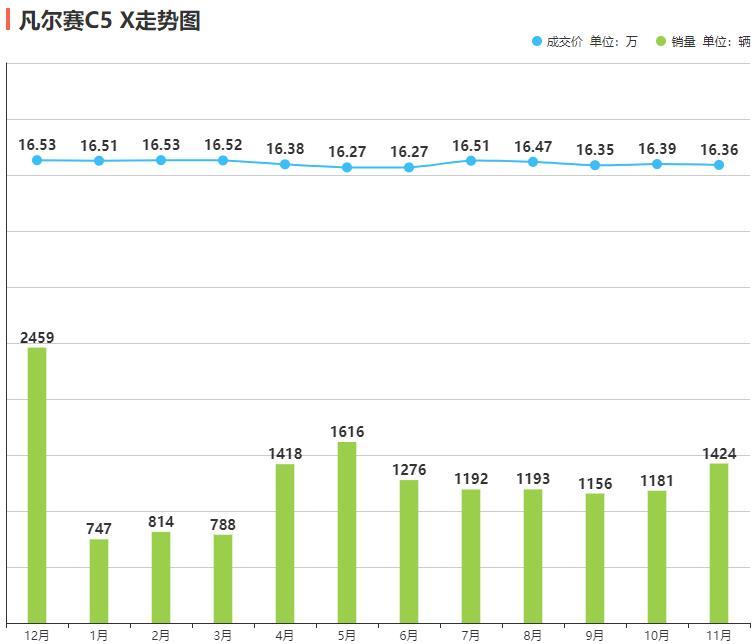
Task: Click the 747 value label
Action: [x=99, y=529]
